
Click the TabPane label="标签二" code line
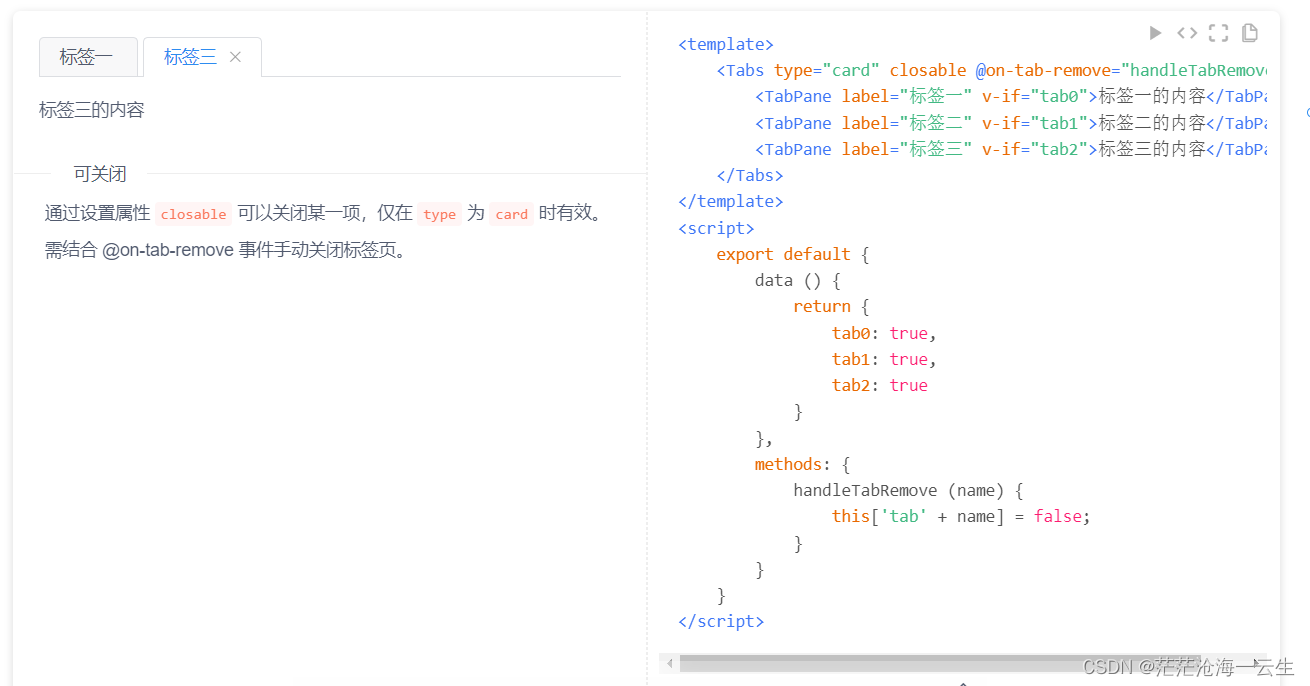[1011, 123]
